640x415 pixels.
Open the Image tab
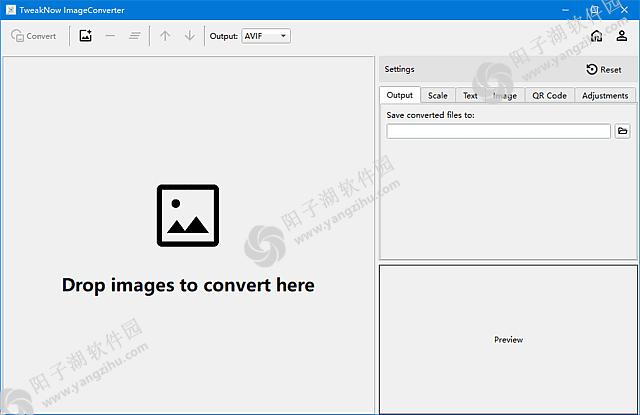point(505,95)
